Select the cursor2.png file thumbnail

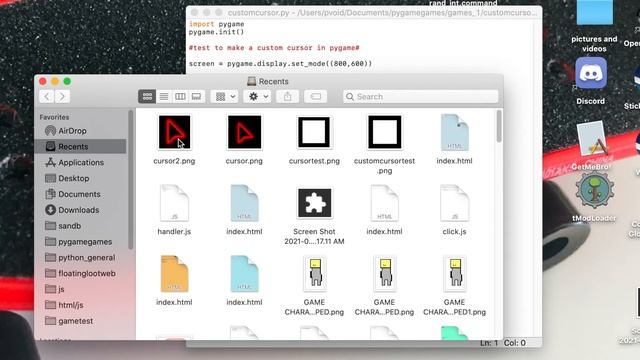[174, 132]
